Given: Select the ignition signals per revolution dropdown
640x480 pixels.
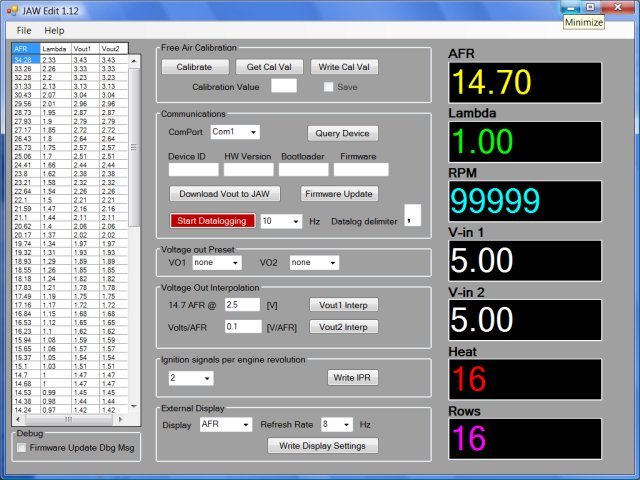Looking at the screenshot, I should (189, 378).
